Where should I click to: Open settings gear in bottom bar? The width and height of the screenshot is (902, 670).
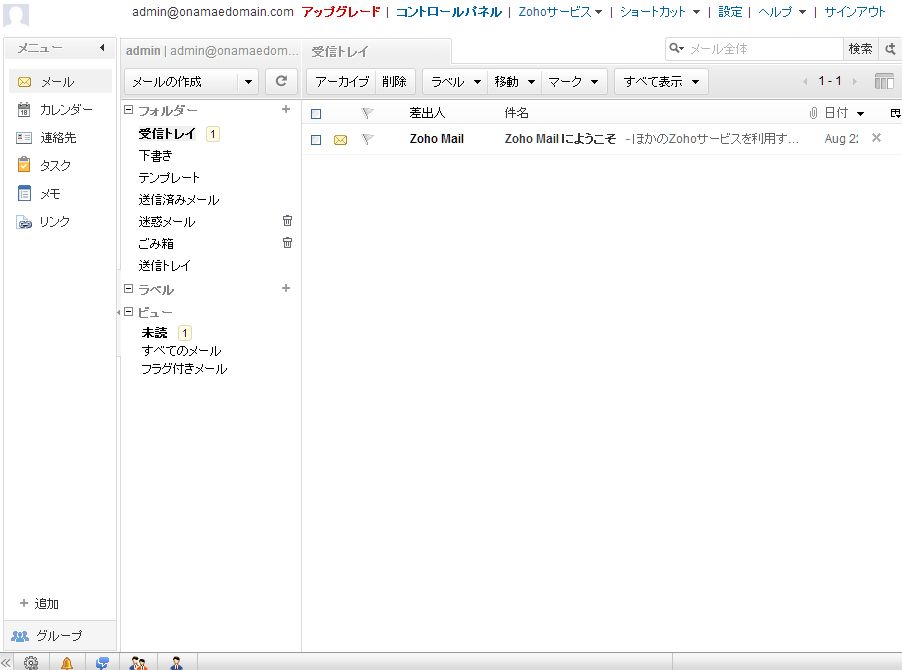click(x=31, y=662)
